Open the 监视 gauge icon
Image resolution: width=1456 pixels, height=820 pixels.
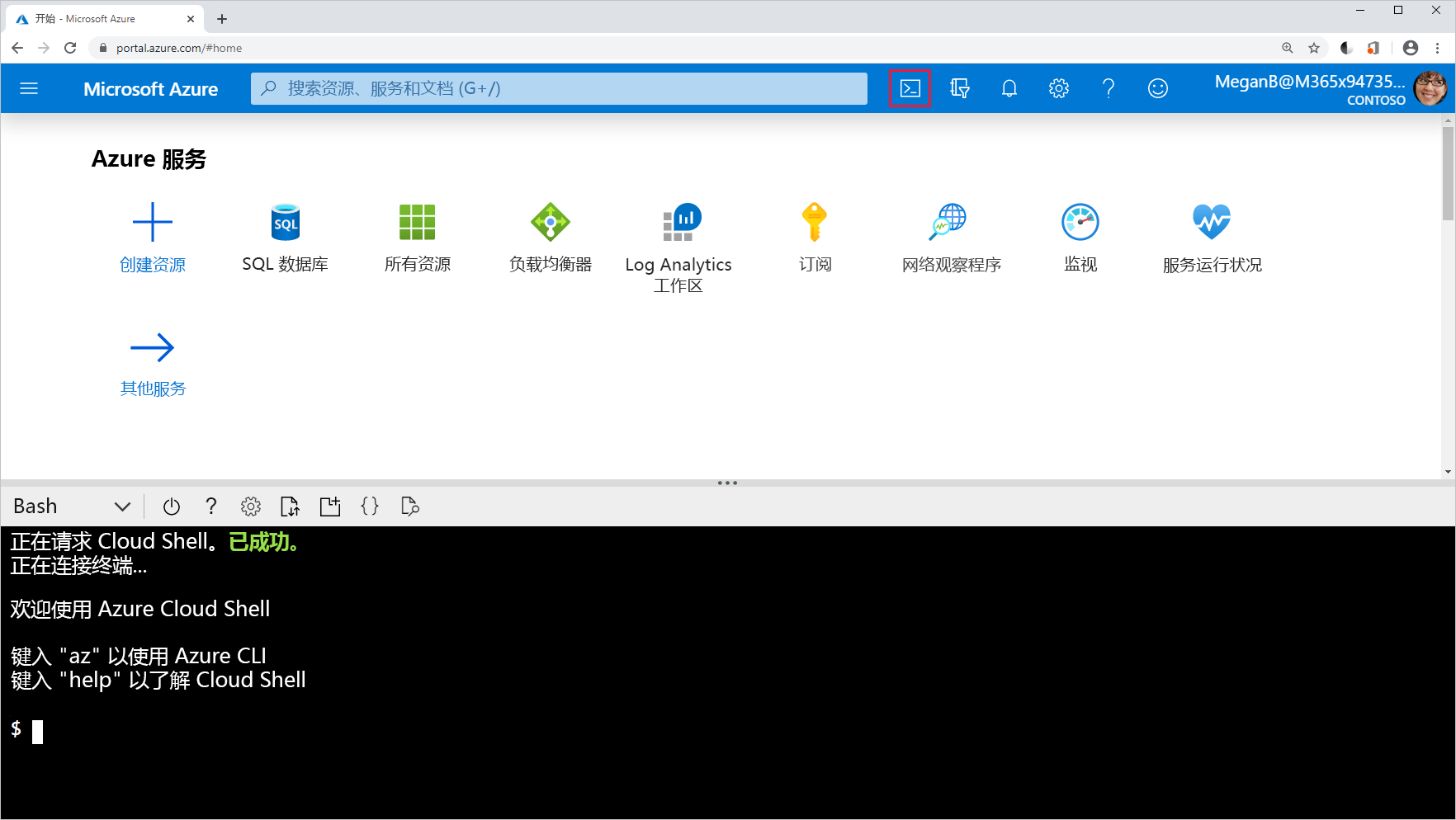tap(1080, 221)
